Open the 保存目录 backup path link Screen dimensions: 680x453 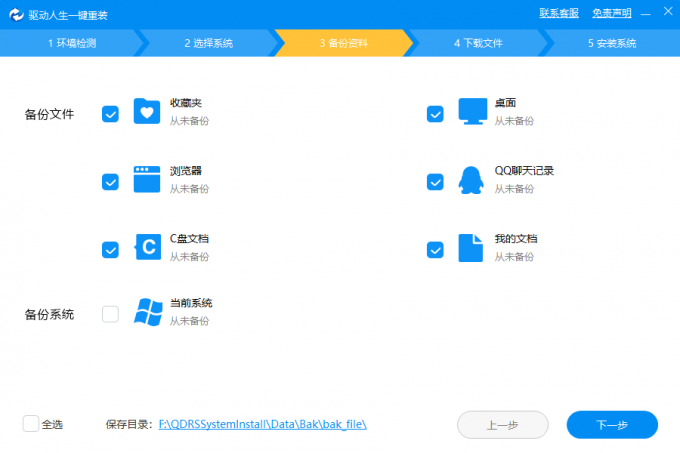click(x=263, y=424)
